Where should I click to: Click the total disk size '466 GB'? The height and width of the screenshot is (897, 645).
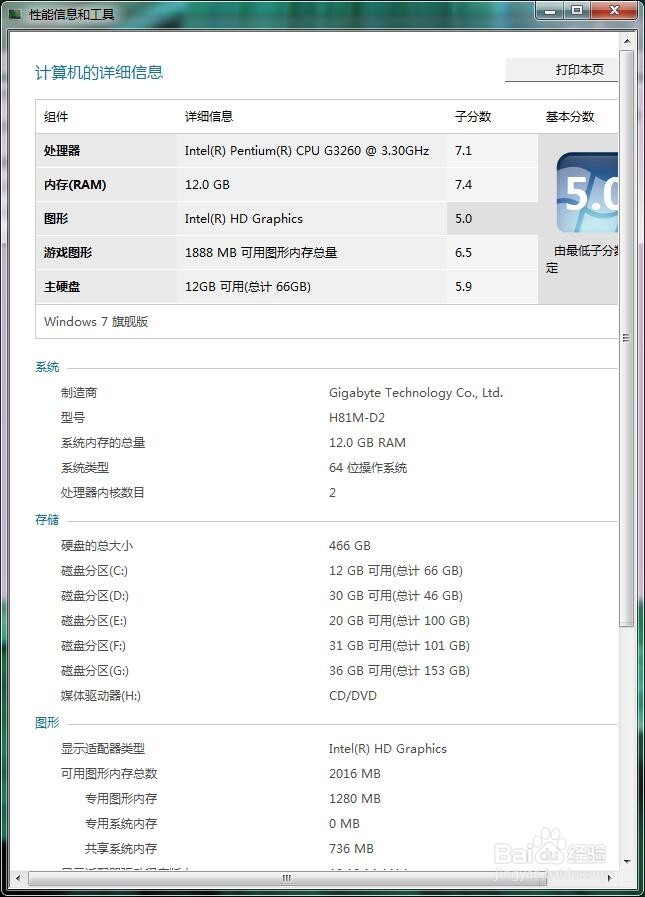coord(350,546)
